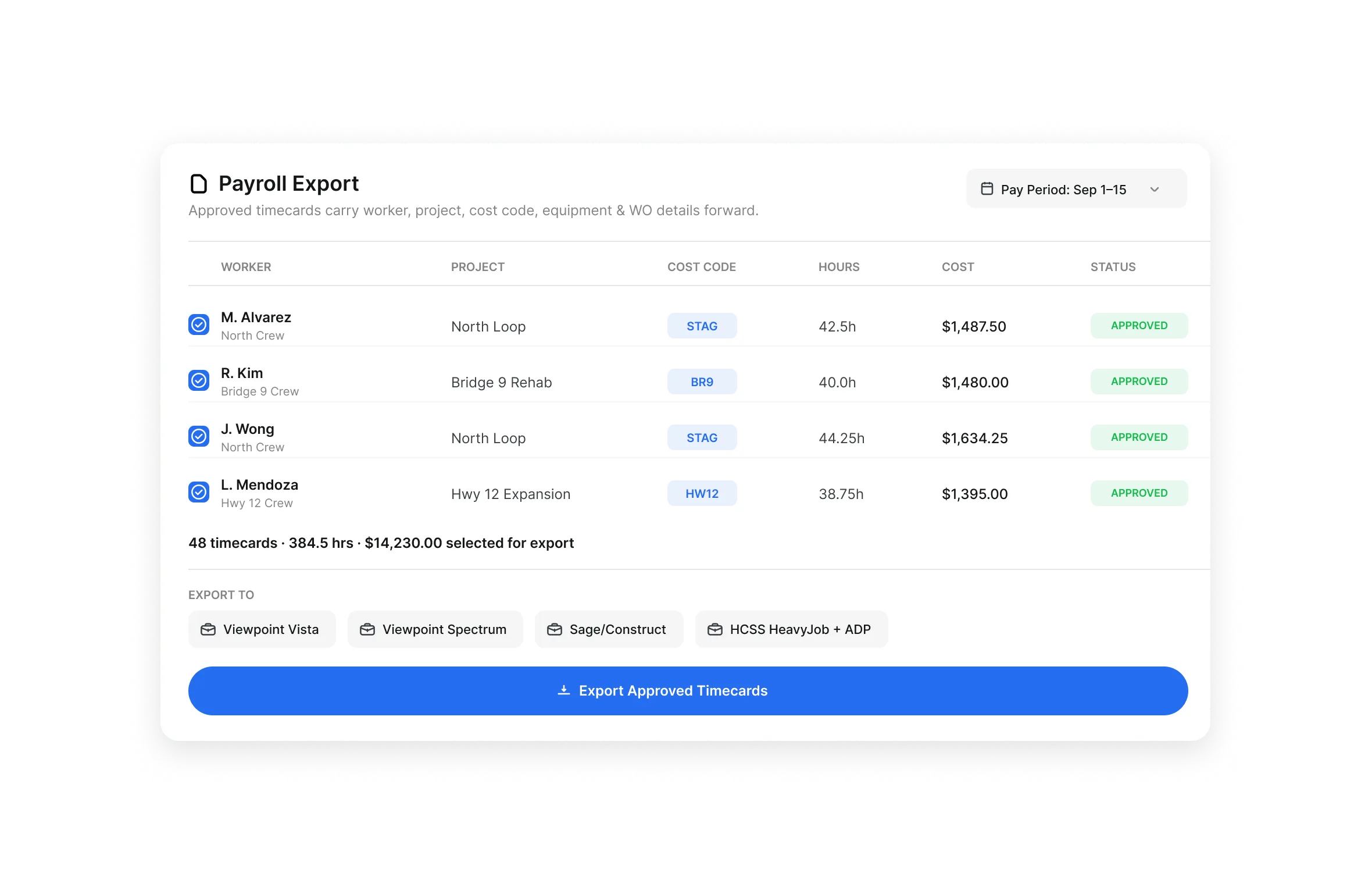Pick Sage/Construct as export destination
Image resolution: width=1372 pixels, height=884 pixels.
click(609, 629)
